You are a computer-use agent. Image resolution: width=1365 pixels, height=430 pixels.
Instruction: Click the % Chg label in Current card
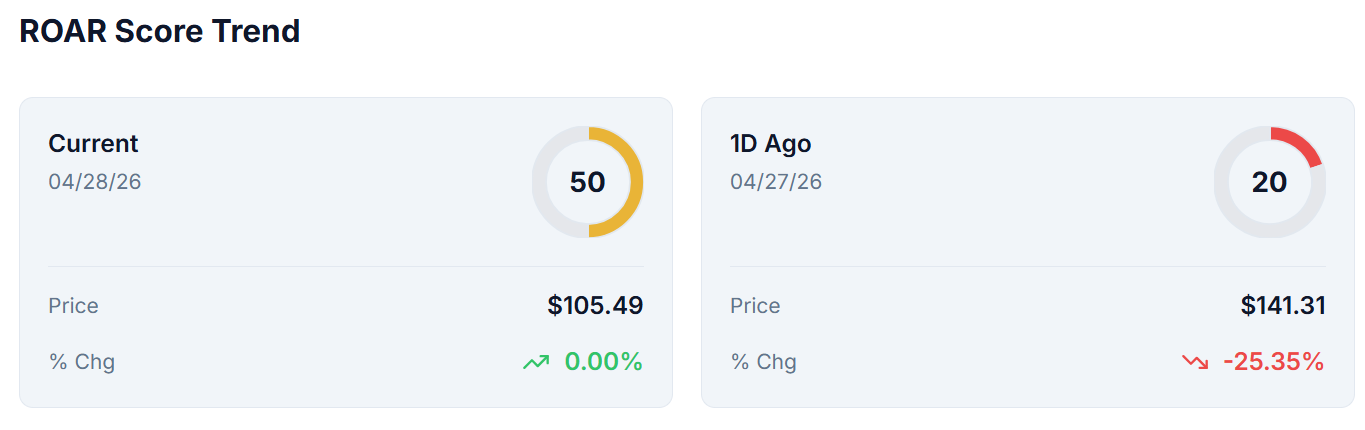click(82, 362)
